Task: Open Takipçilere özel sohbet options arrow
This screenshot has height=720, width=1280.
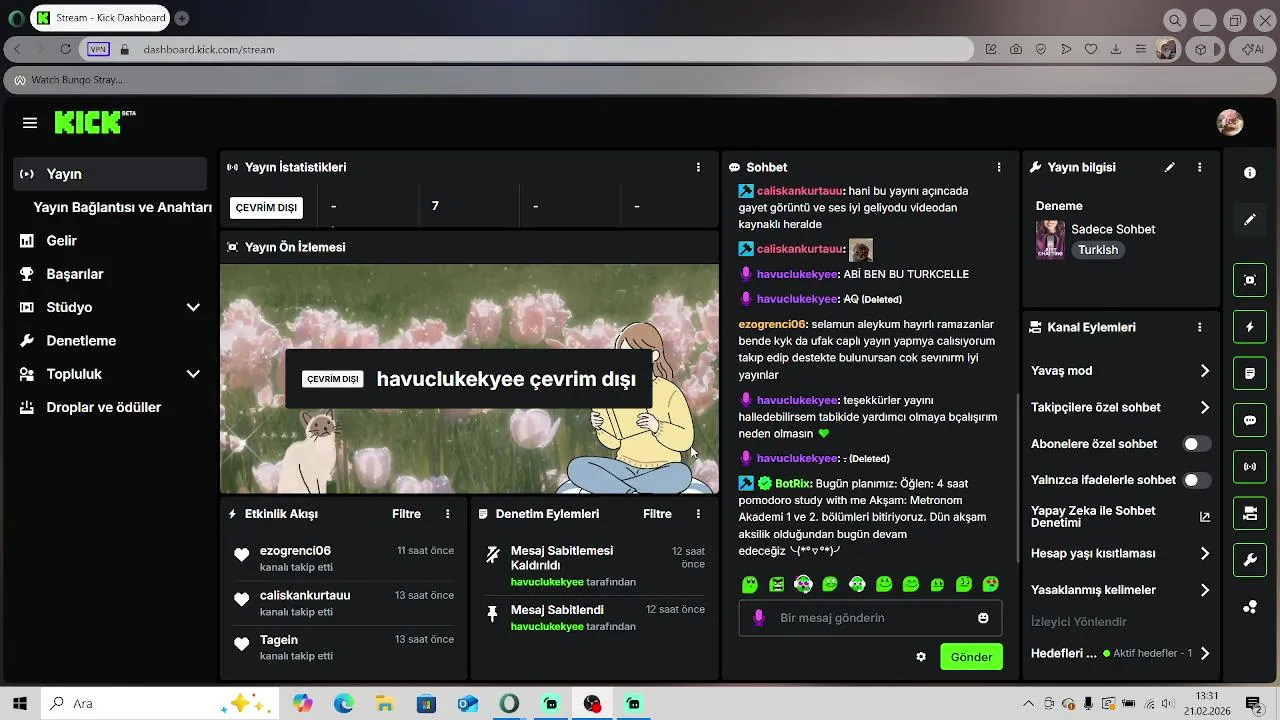Action: [x=1205, y=407]
